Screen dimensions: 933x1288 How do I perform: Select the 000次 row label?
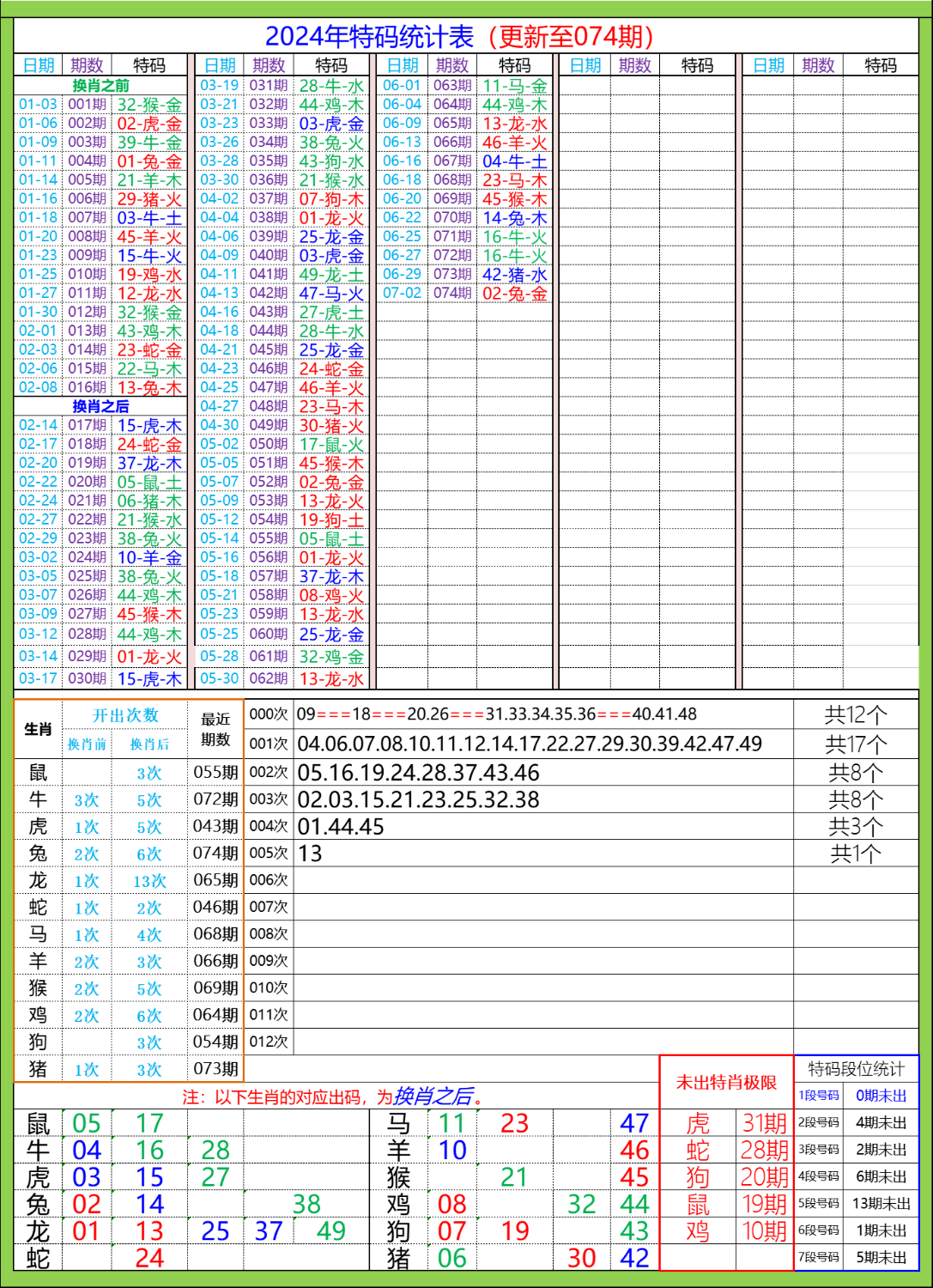269,714
